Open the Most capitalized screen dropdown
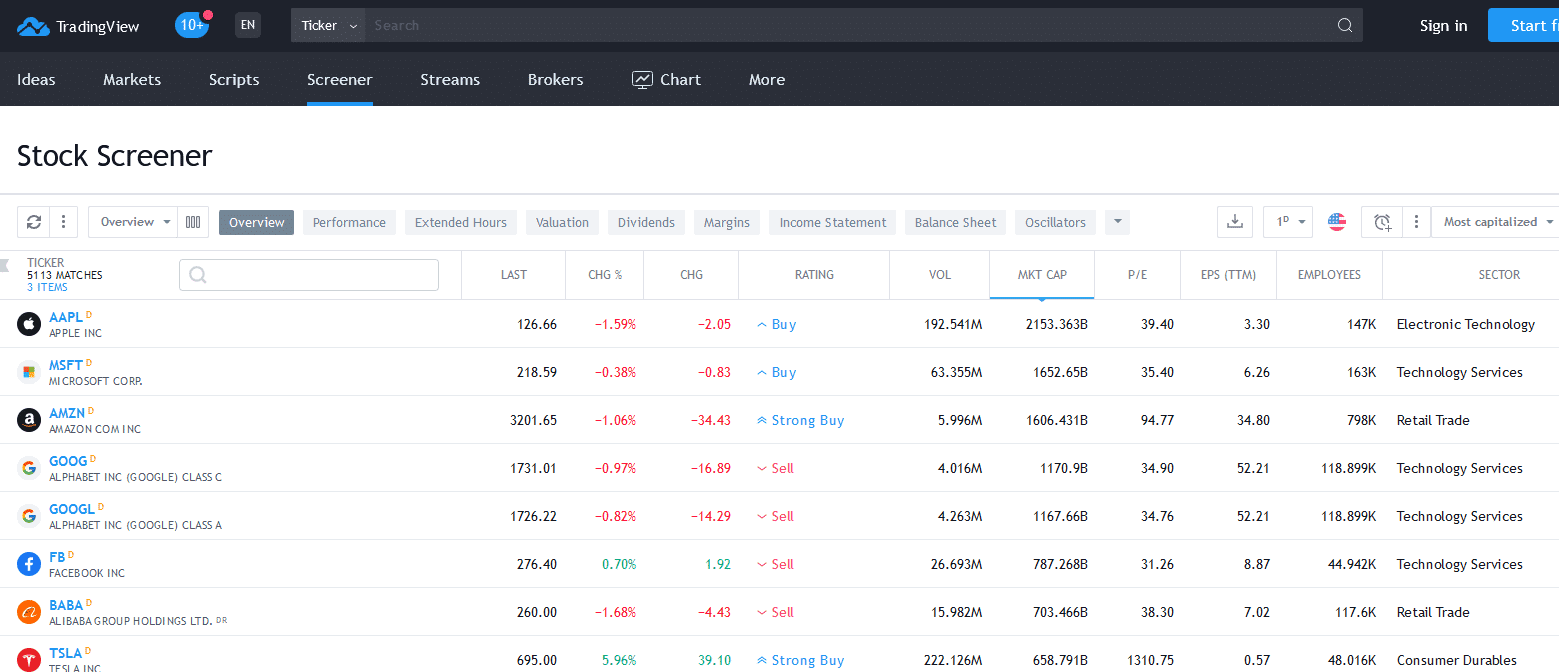Image resolution: width=1559 pixels, height=672 pixels. pos(1496,222)
